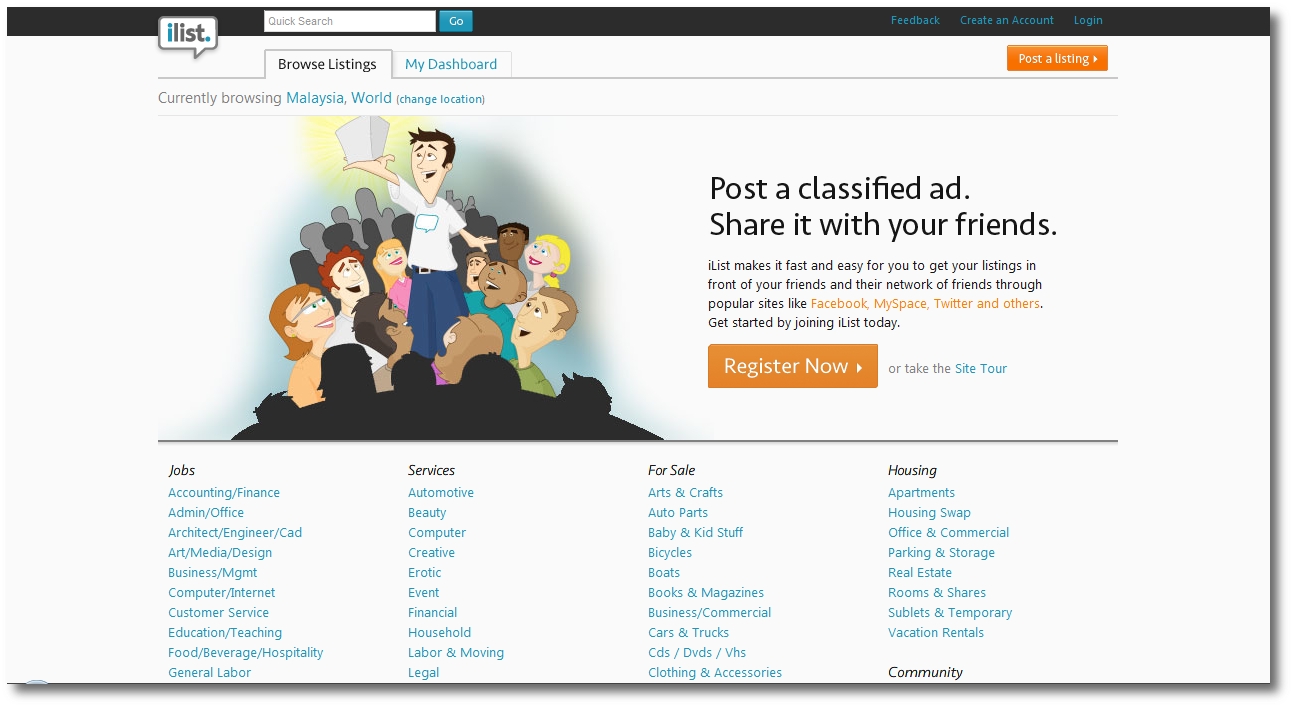The width and height of the screenshot is (1293, 707).
Task: Open the Admin/Office jobs category
Action: click(206, 513)
